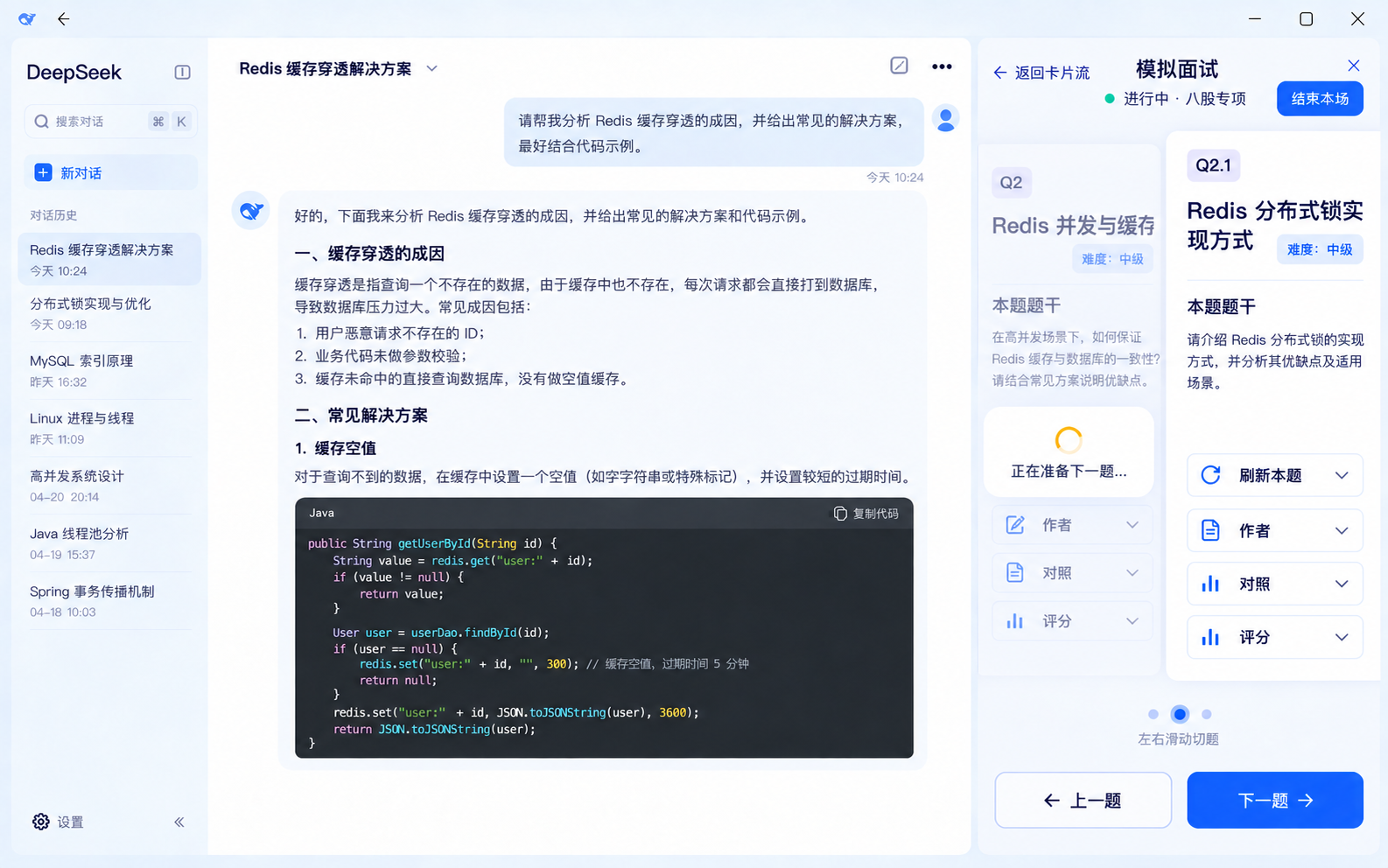Open Java 线程池分析 conversation

(109, 543)
